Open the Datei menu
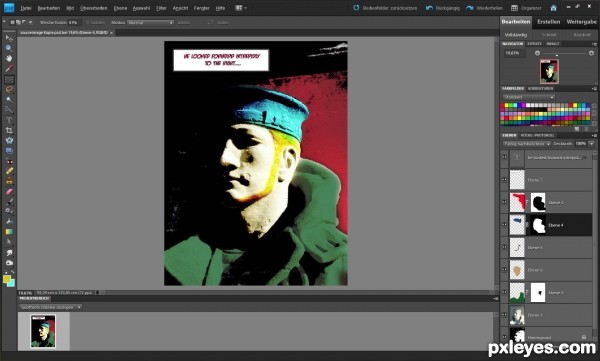The image size is (600, 361). (26, 8)
